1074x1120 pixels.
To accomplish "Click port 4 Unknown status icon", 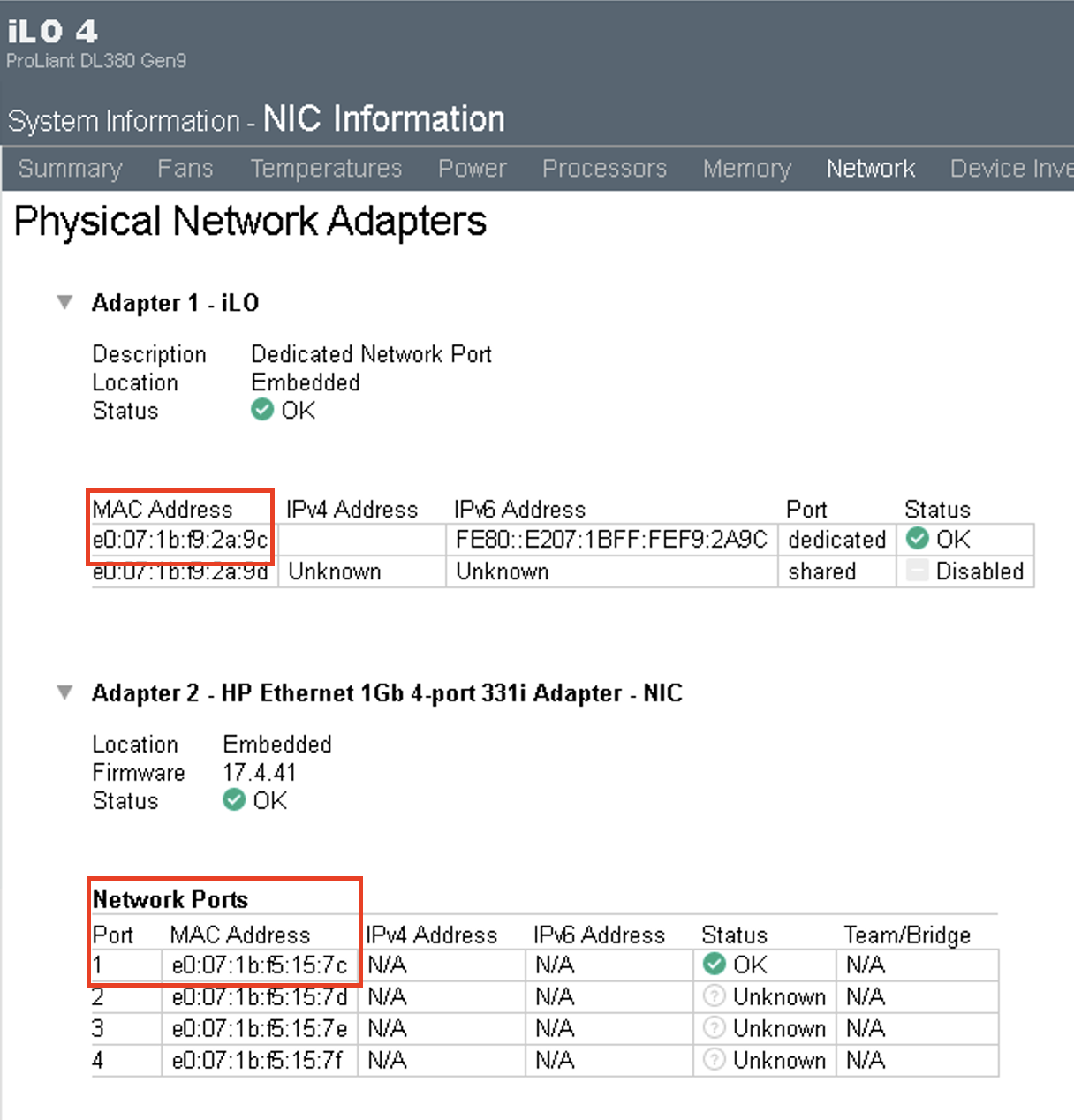I will [715, 1060].
